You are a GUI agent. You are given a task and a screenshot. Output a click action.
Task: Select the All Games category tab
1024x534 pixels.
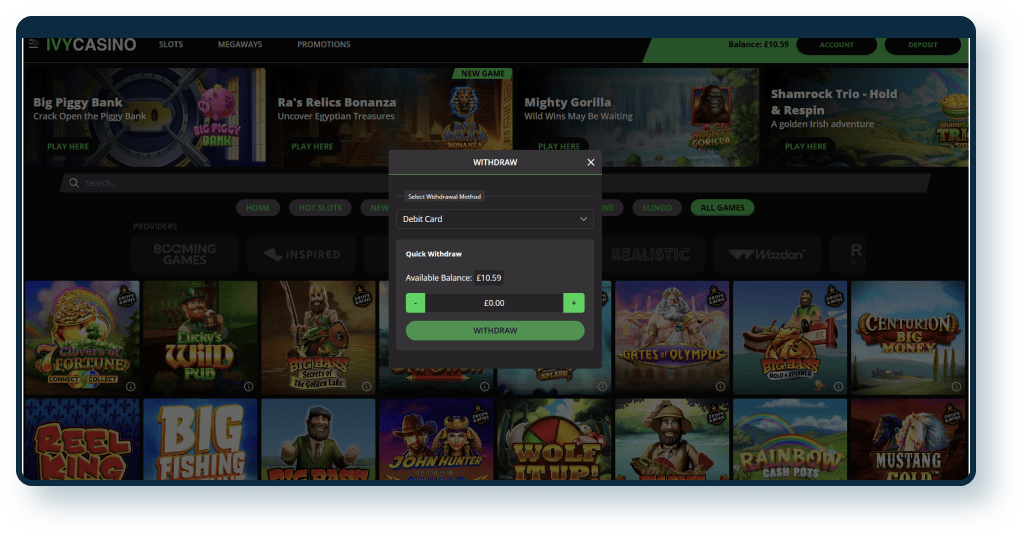coord(722,208)
